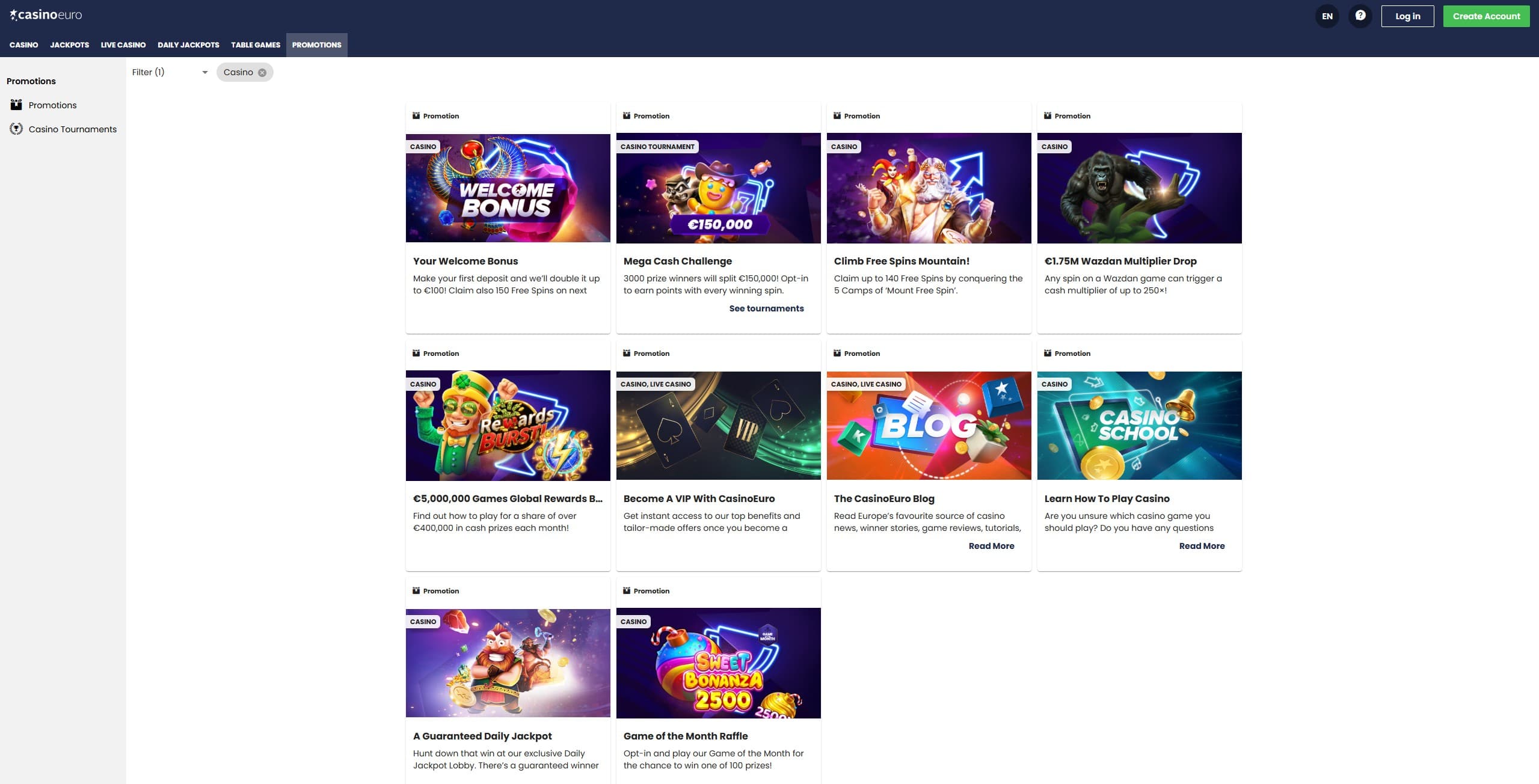Click the €1.75M Wazdan Multiplier Drop title
The height and width of the screenshot is (784, 1539).
tap(1120, 261)
